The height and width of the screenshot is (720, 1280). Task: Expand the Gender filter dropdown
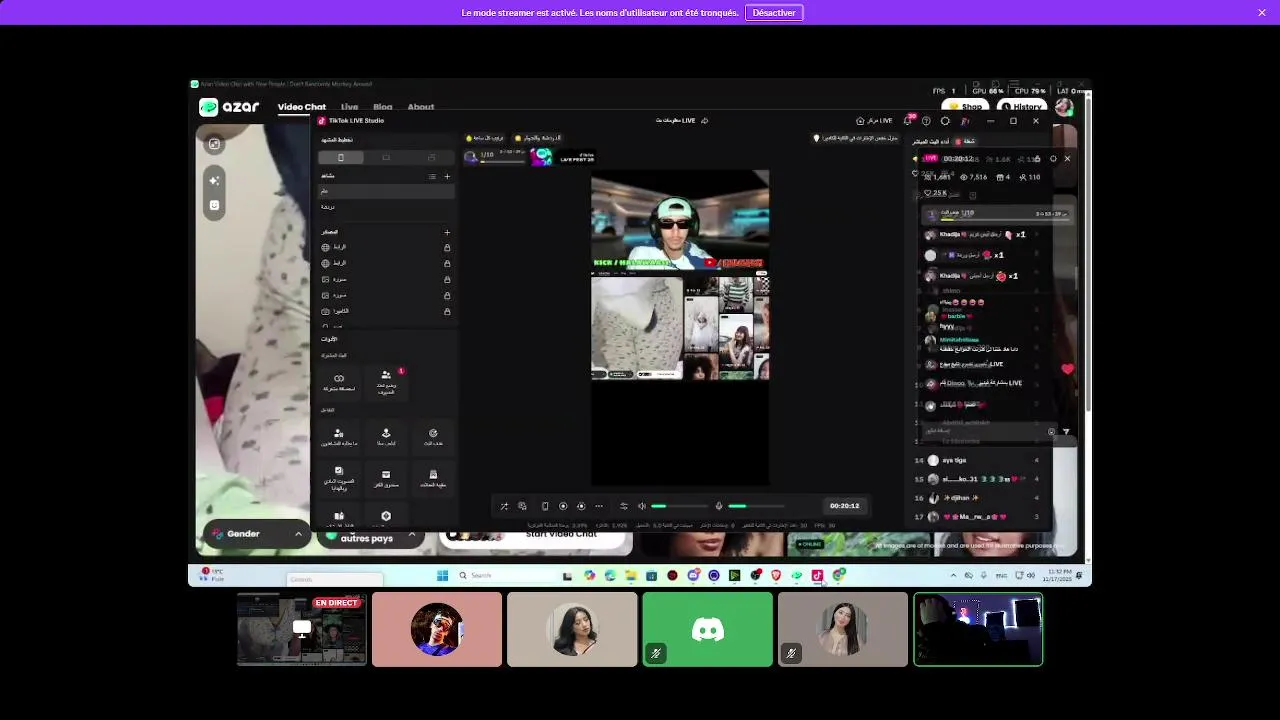point(257,534)
